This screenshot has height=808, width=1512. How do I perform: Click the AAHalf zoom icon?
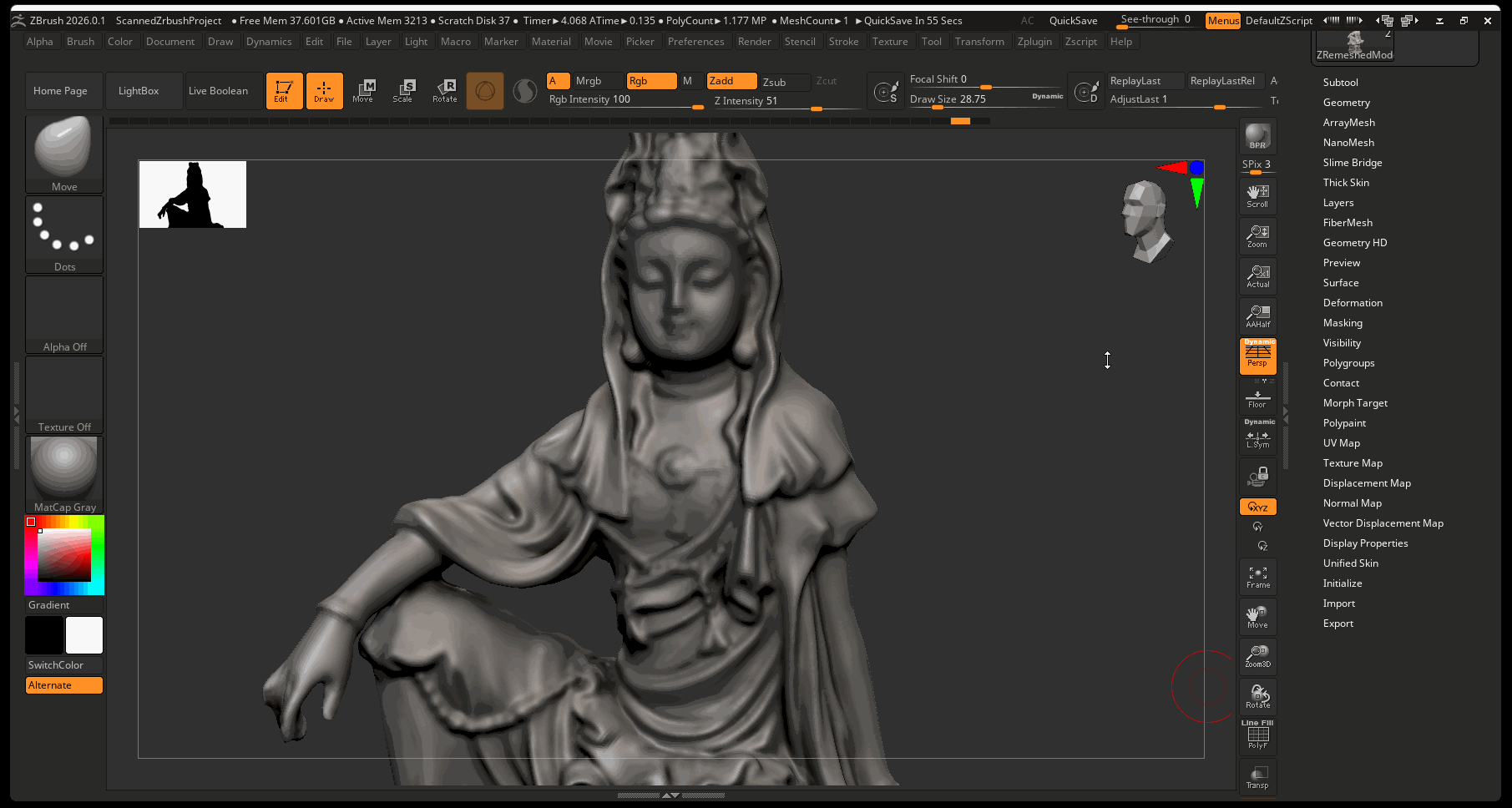point(1257,316)
